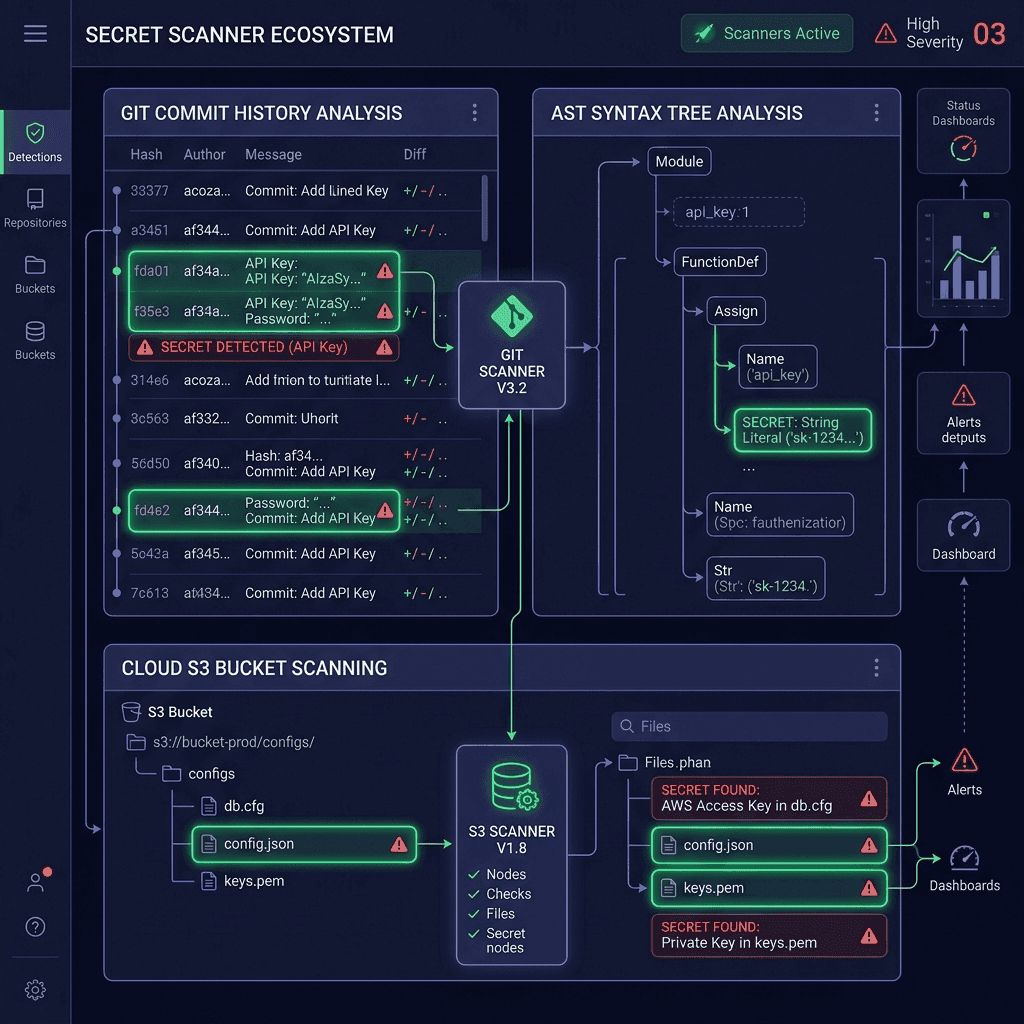The image size is (1024, 1024).
Task: Click warning icon on Private Key alert
Action: pos(869,936)
